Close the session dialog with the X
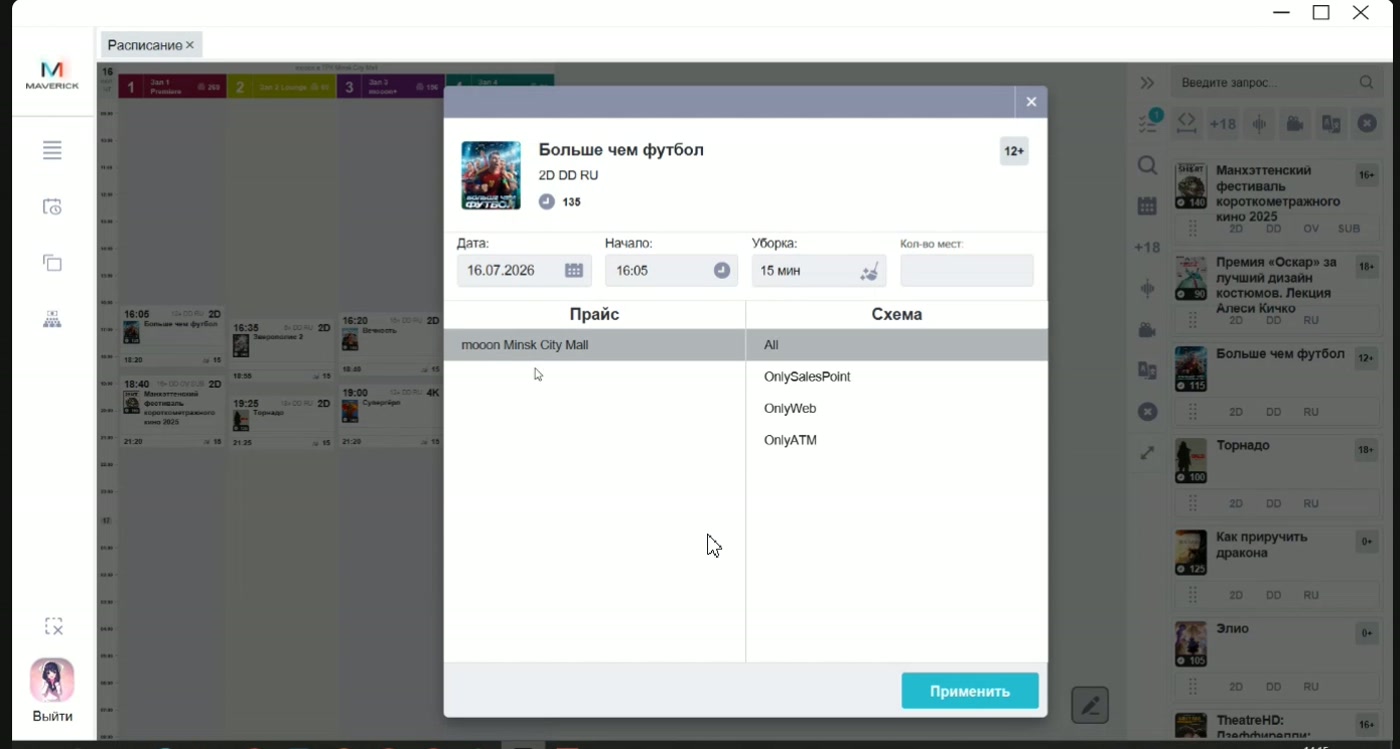 point(1031,102)
